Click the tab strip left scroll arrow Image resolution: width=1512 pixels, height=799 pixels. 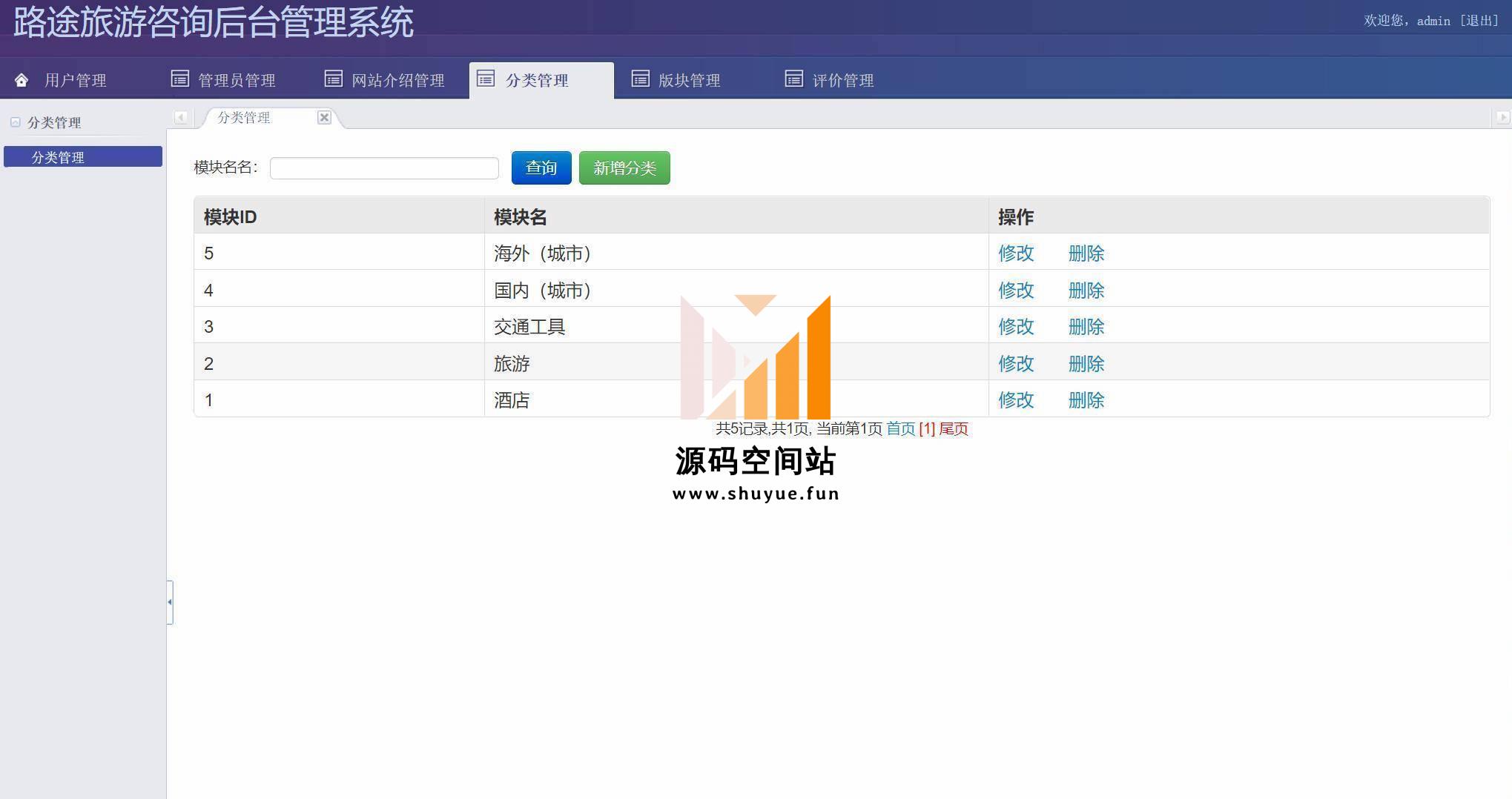[180, 117]
